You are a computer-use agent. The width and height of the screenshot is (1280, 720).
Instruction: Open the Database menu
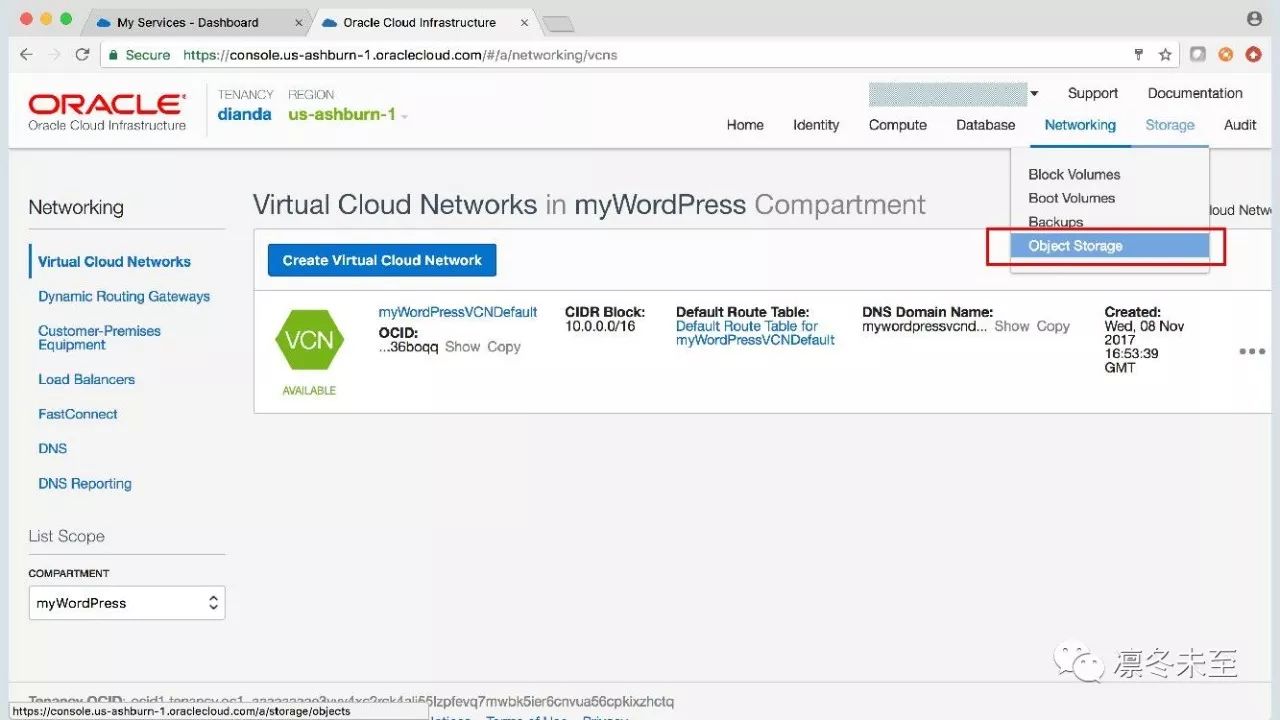point(986,125)
